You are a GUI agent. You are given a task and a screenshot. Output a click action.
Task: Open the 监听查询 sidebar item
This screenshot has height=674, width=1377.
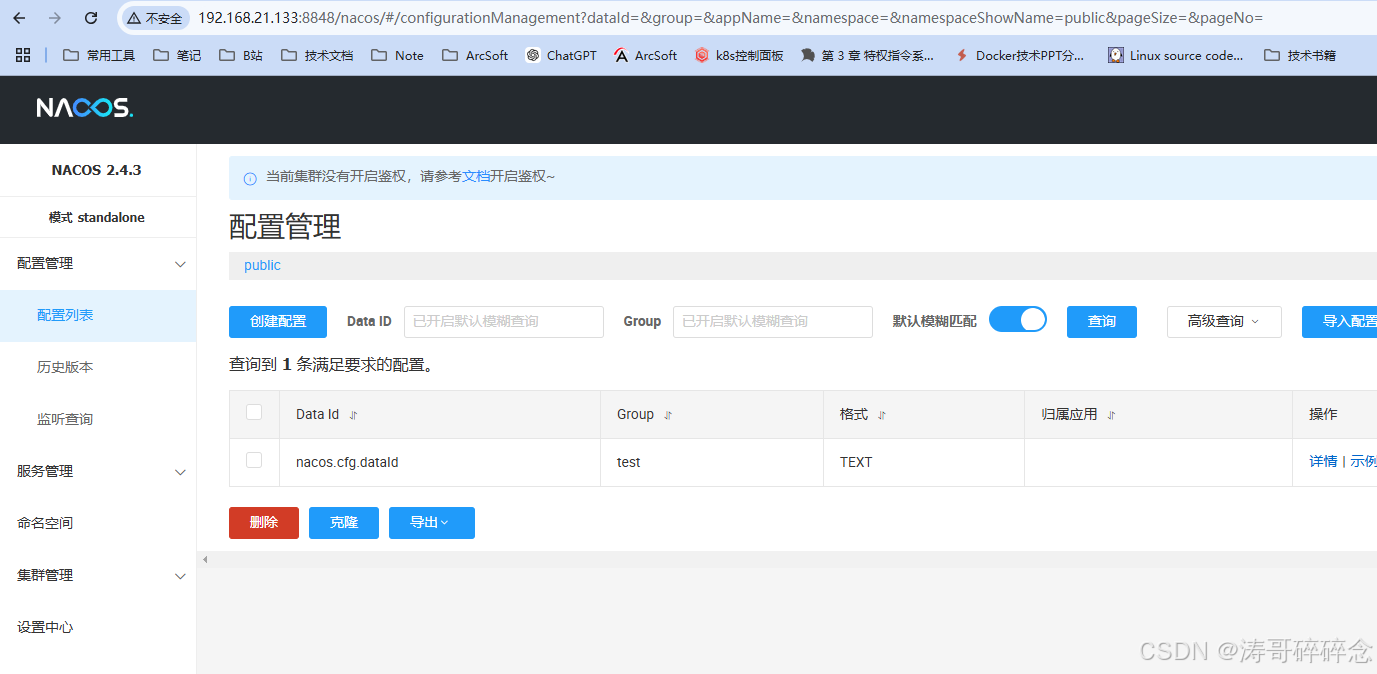66,419
